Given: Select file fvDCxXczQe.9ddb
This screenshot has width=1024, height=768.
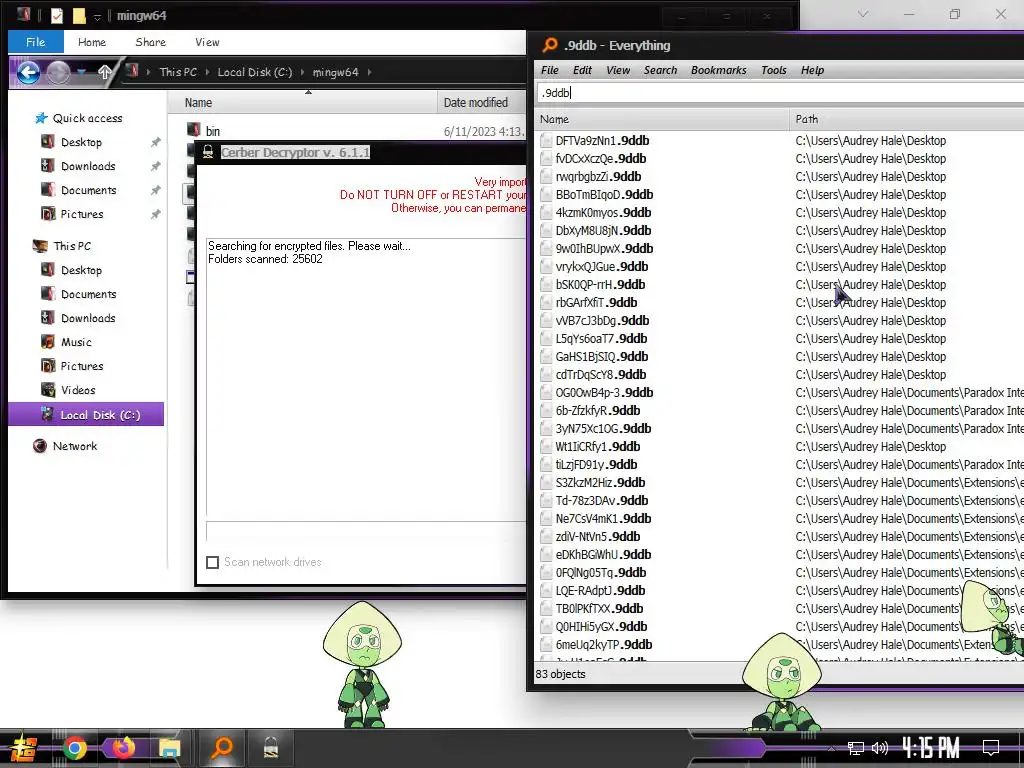Looking at the screenshot, I should 601,159.
